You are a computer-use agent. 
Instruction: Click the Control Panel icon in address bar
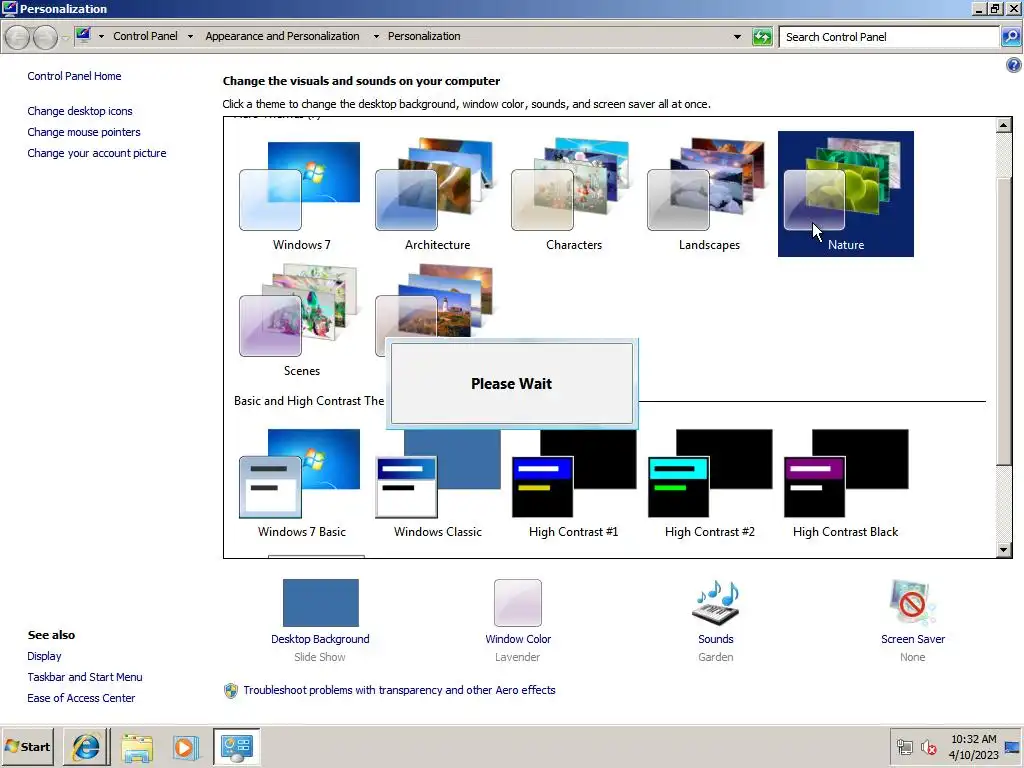(83, 35)
